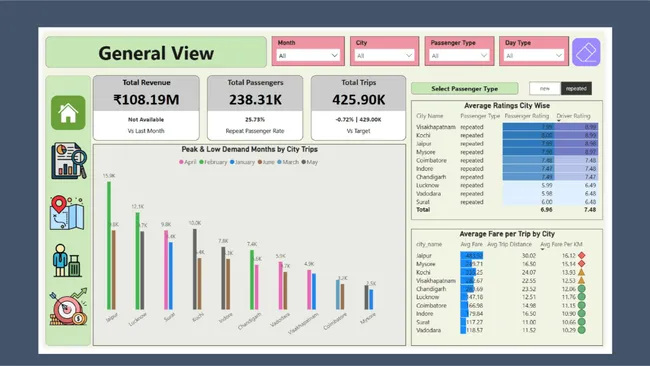Open the Passenger Type filter dropdown
The width and height of the screenshot is (650, 366).
click(x=459, y=56)
